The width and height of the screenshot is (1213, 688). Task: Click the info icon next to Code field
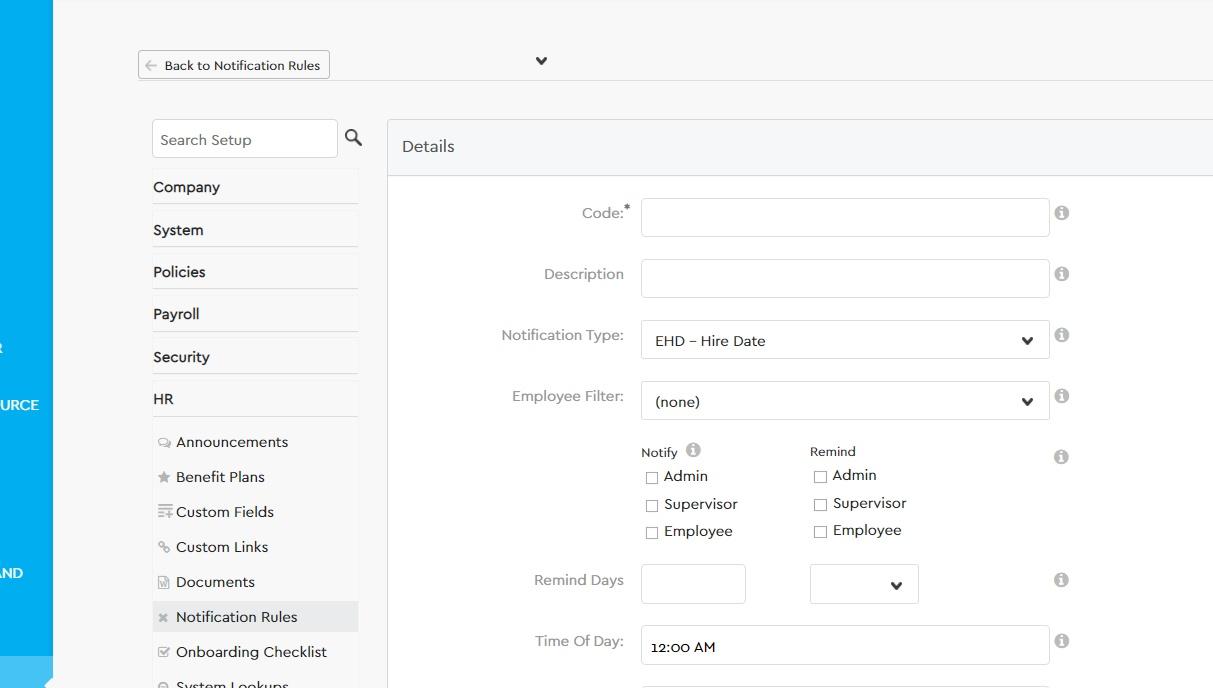pos(1062,213)
